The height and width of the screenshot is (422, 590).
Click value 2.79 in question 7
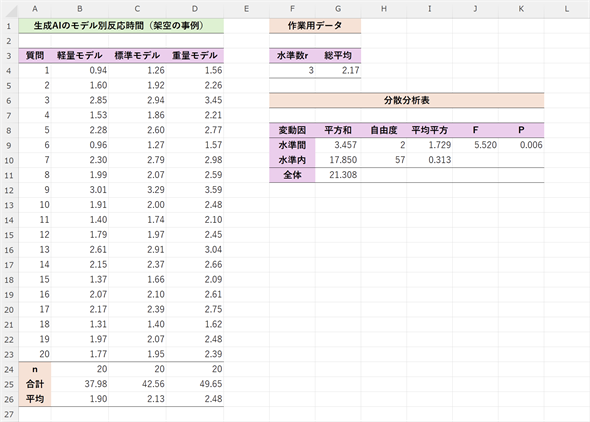coord(137,160)
